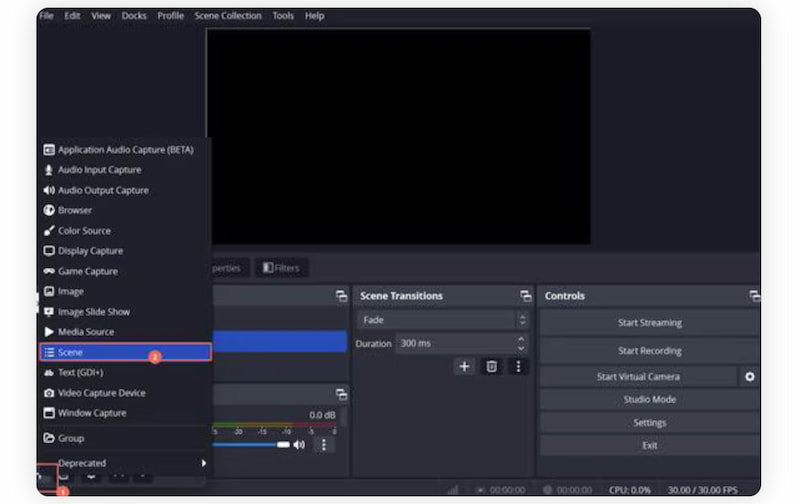
Task: Mute the audio mixer speaker icon
Action: [x=299, y=445]
